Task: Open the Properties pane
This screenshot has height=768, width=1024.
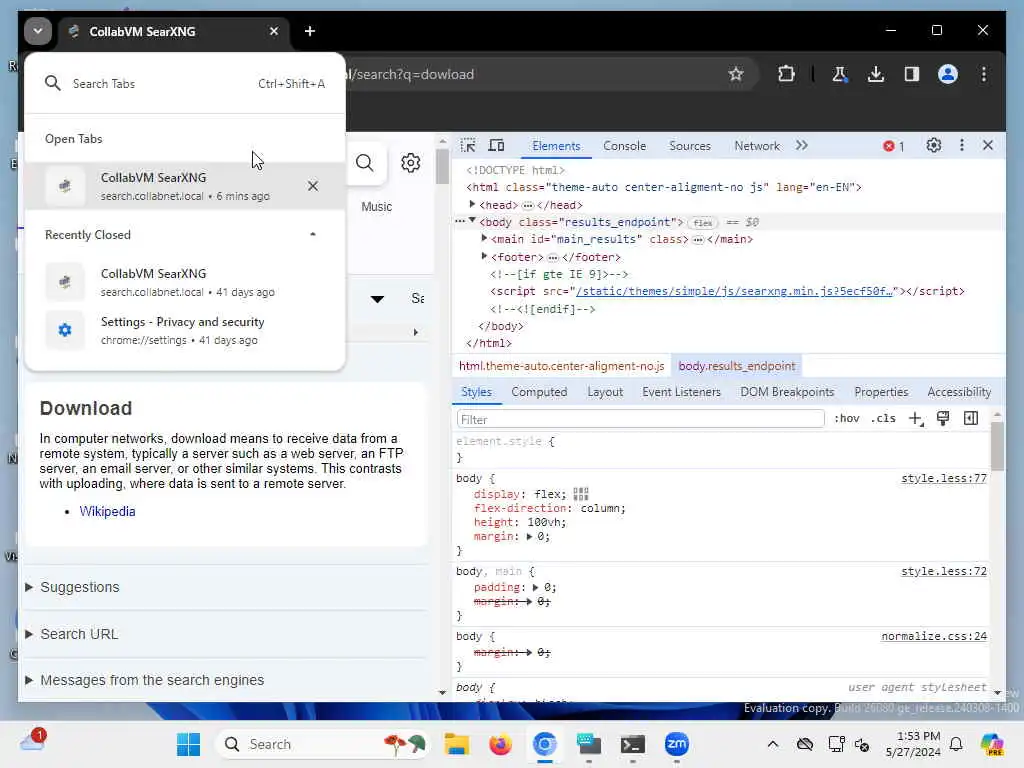Action: point(881,392)
